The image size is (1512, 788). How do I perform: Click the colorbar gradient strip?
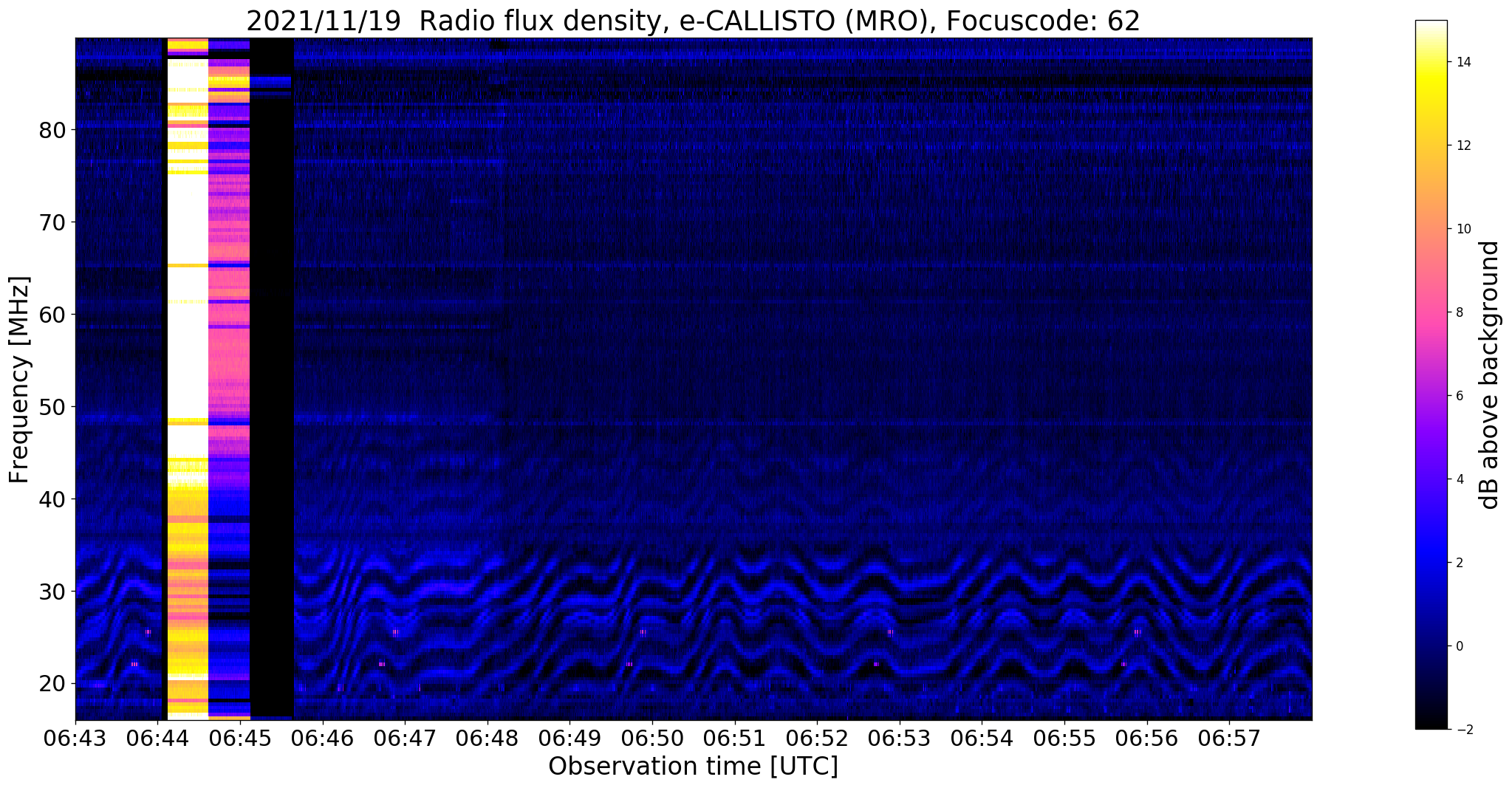click(1431, 375)
